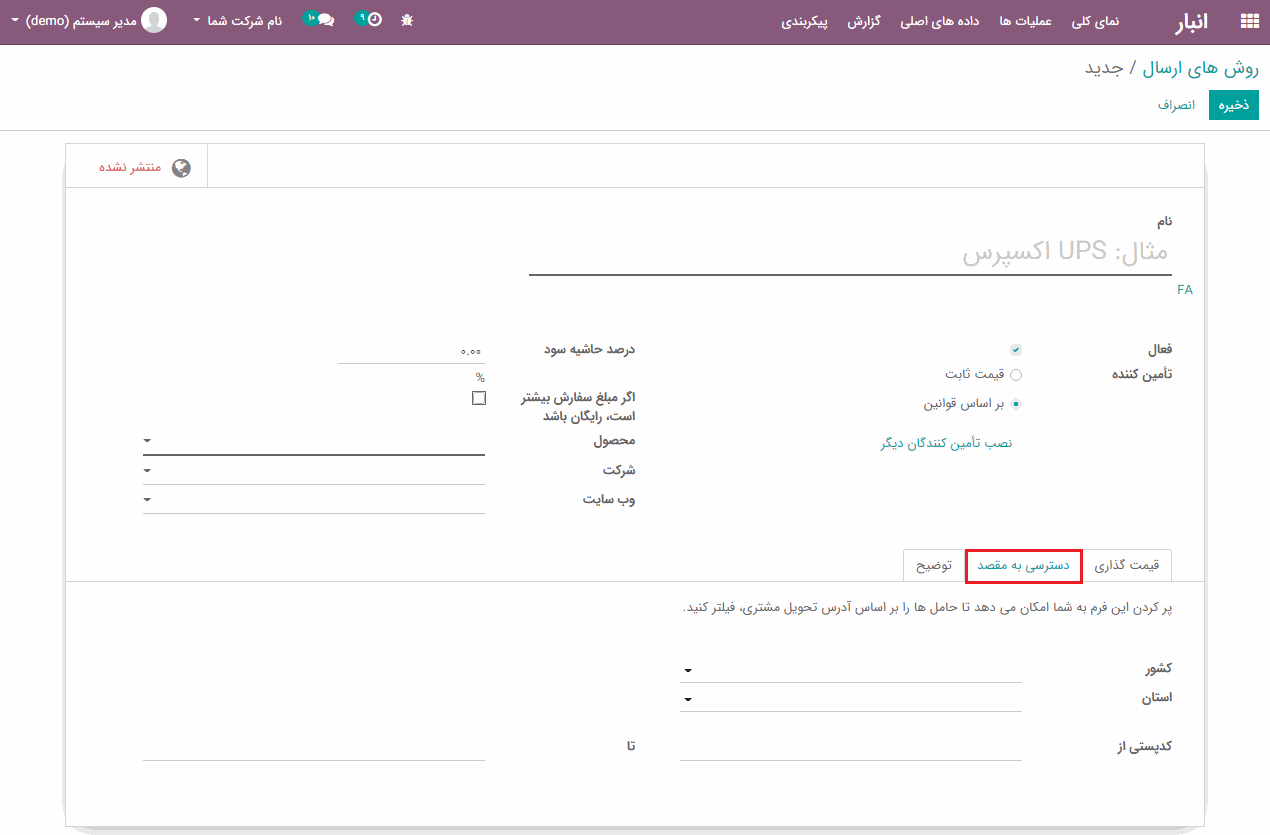The height and width of the screenshot is (835, 1270).
Task: Click the debug bug icon
Action: point(407,20)
